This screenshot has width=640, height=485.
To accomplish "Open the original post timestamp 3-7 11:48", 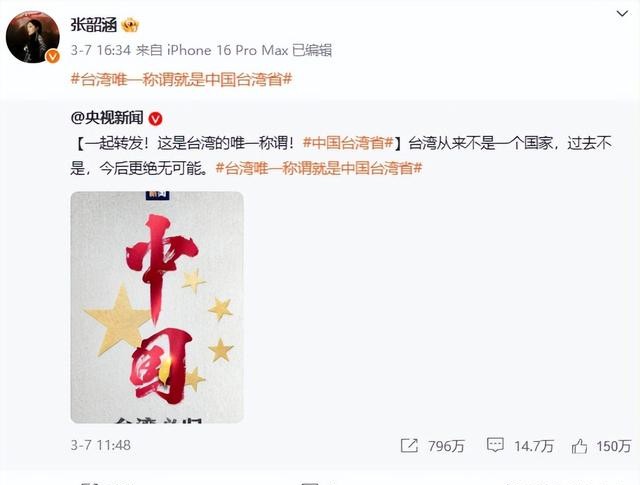I will 100,445.
